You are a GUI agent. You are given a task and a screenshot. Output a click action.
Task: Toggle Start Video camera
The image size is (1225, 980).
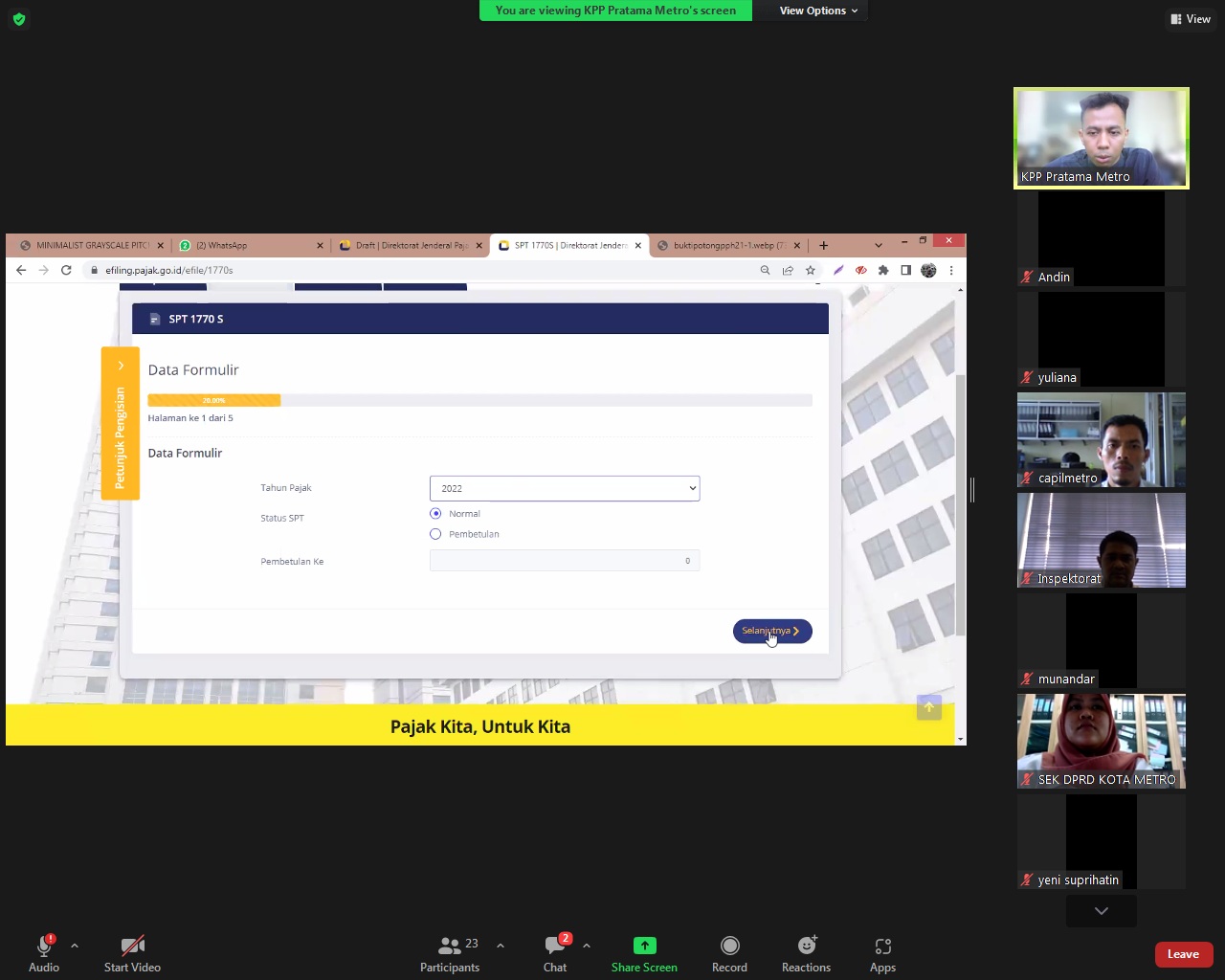click(132, 946)
